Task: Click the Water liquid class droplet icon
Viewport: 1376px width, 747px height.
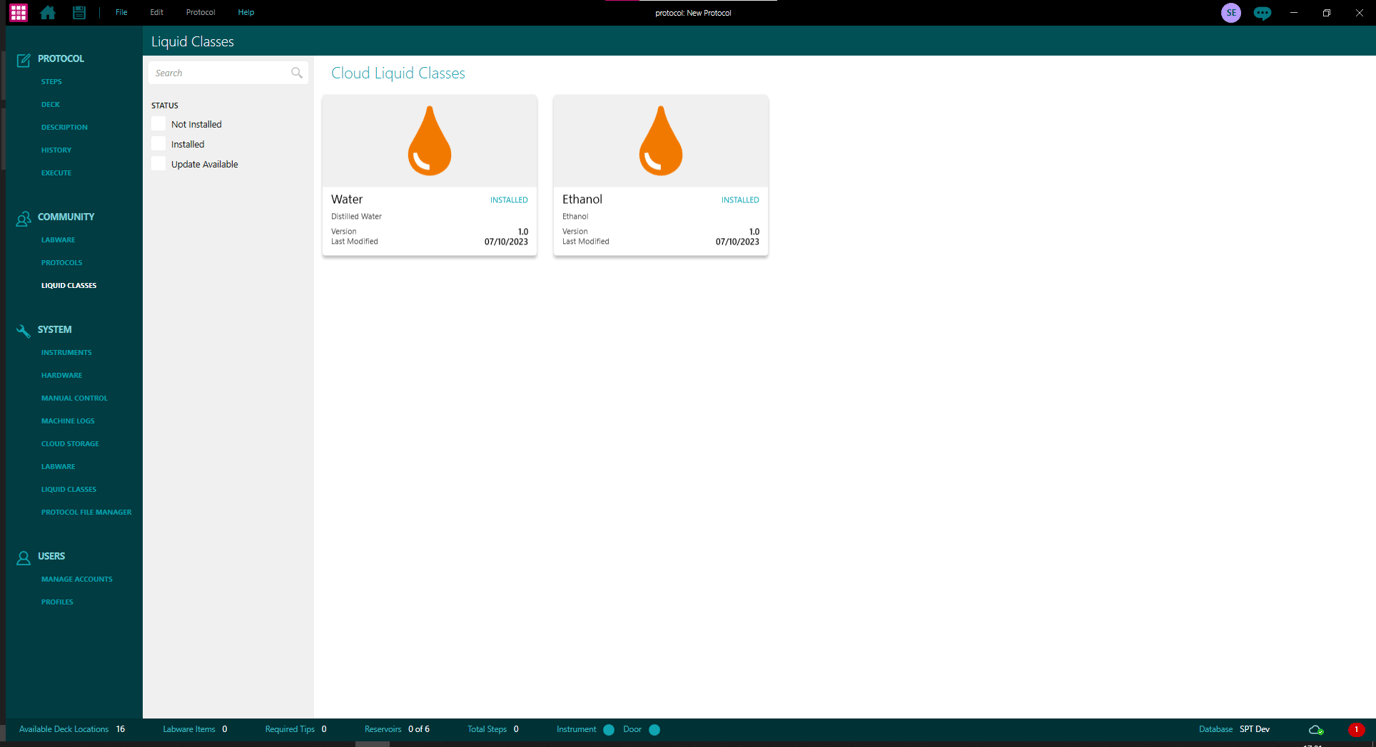Action: point(429,139)
